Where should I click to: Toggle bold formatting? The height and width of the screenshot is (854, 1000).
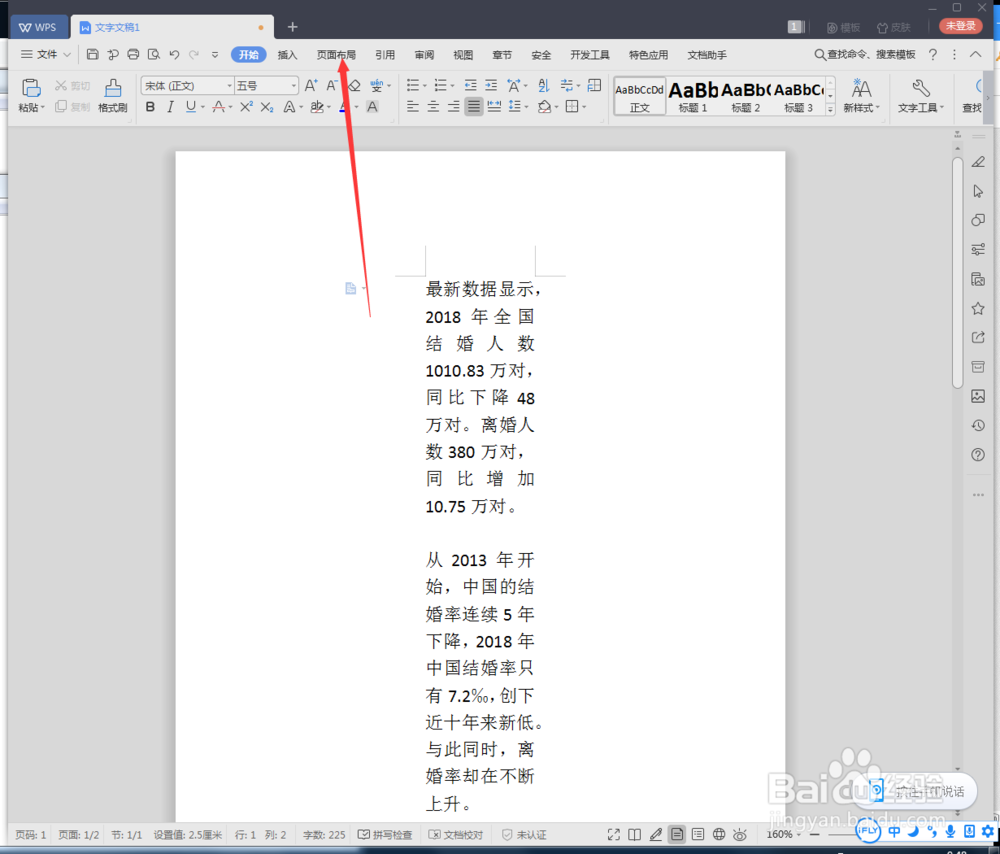[150, 106]
